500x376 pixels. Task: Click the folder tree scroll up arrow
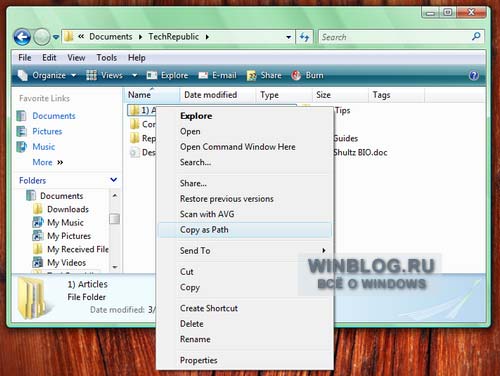(x=115, y=195)
